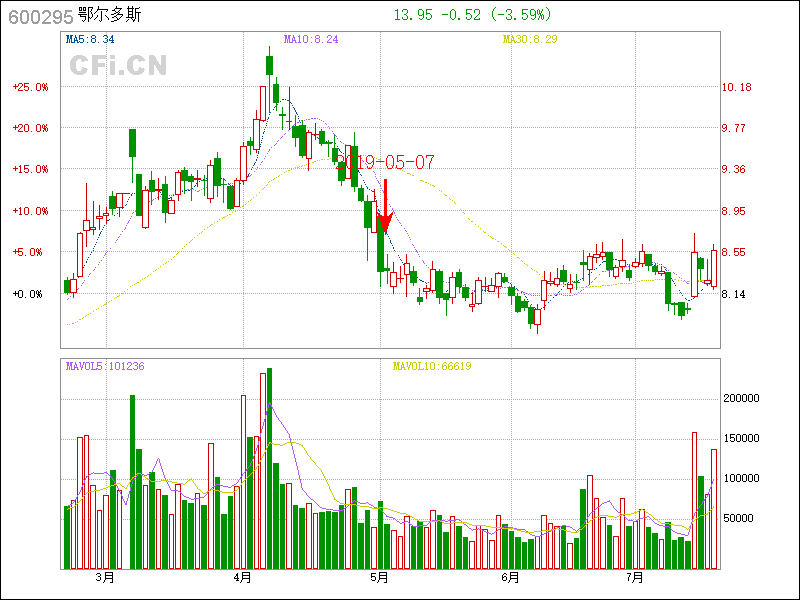Click the MAVOL10:66619 volume label

tap(431, 366)
